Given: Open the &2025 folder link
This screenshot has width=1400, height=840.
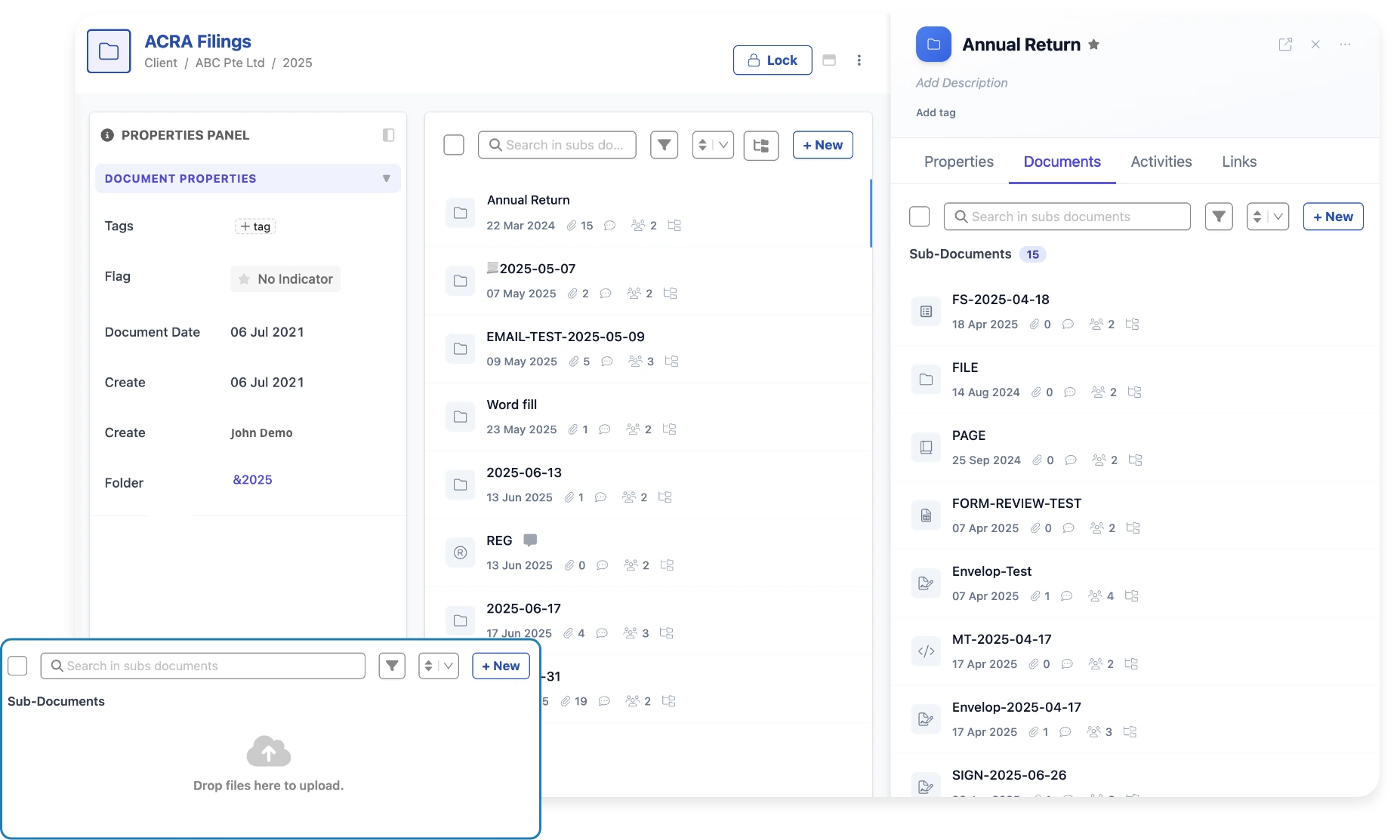Looking at the screenshot, I should coord(252,480).
